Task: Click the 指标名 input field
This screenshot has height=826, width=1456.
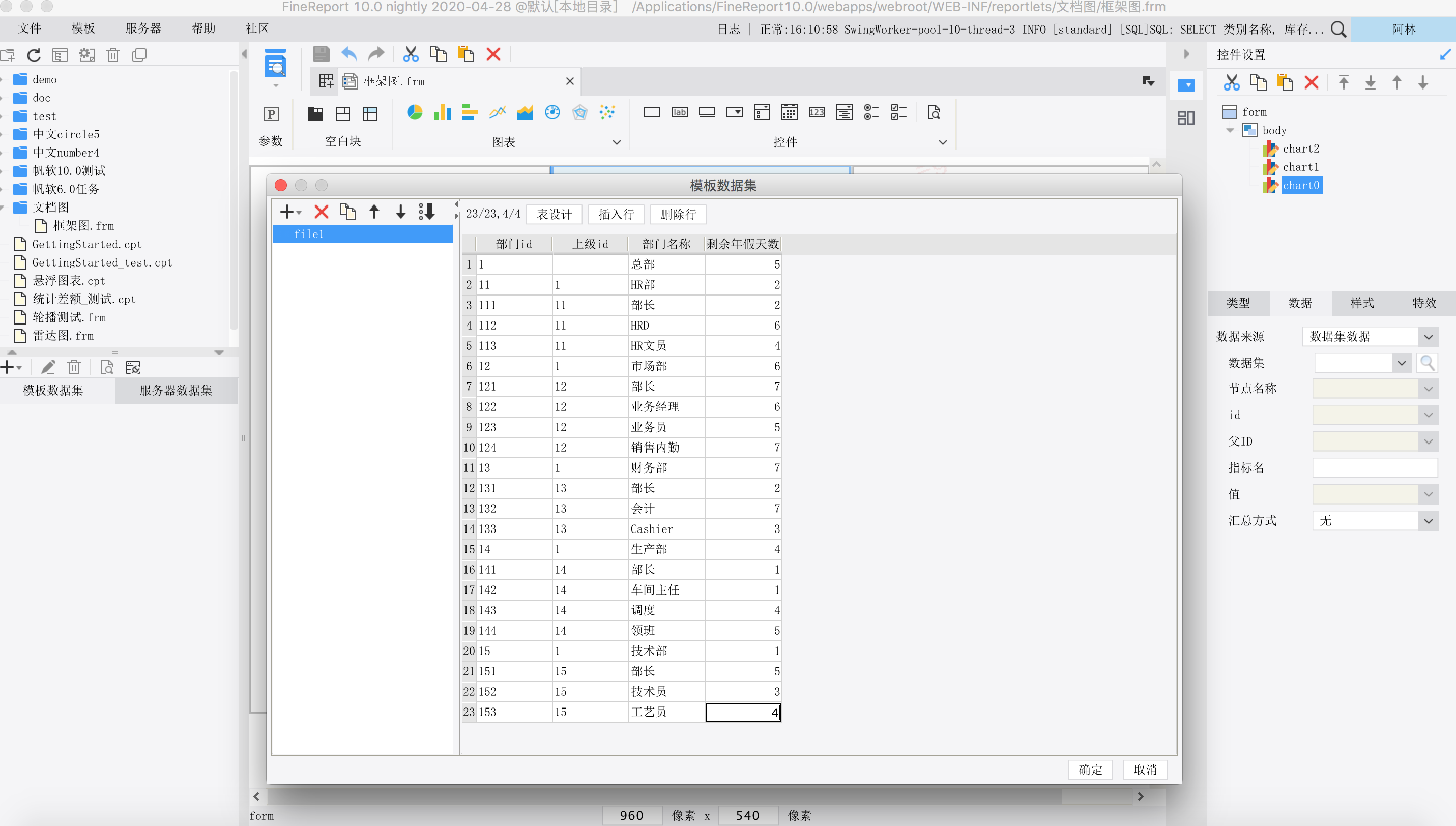Action: (1374, 468)
